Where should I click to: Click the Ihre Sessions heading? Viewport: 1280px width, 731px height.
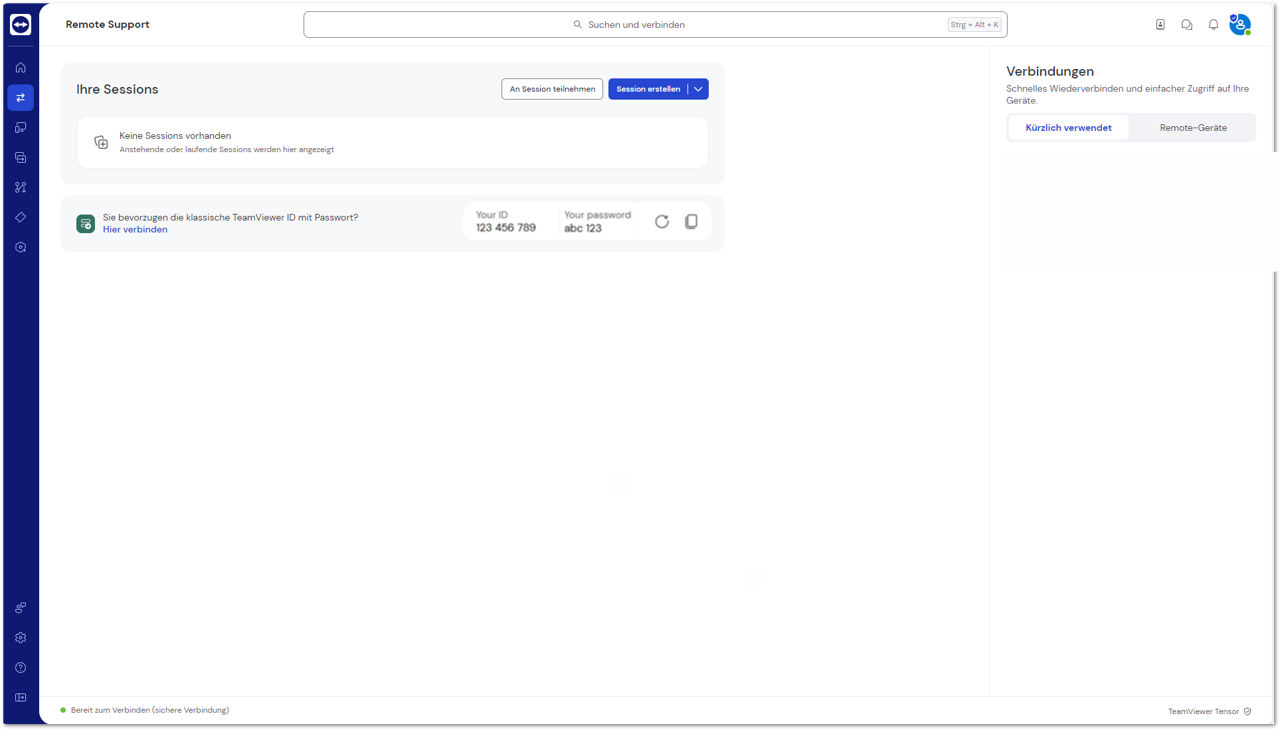(x=117, y=89)
